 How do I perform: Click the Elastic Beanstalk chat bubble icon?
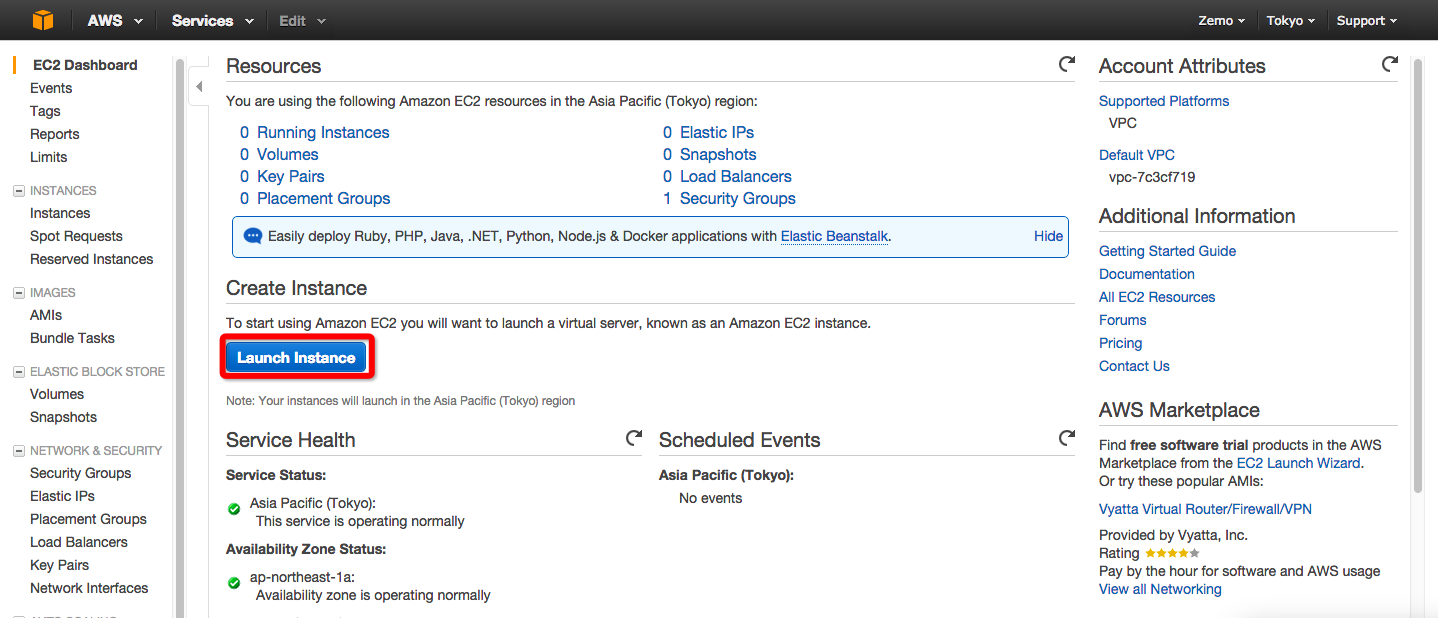(x=253, y=237)
